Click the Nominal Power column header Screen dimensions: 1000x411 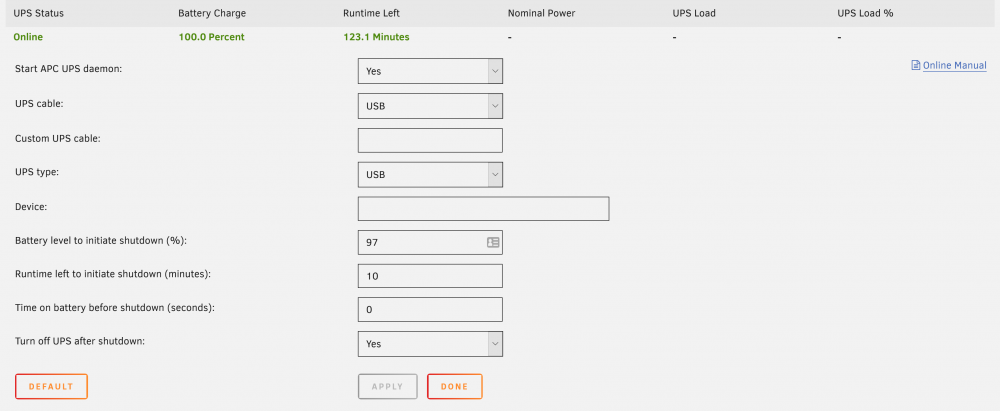click(541, 13)
